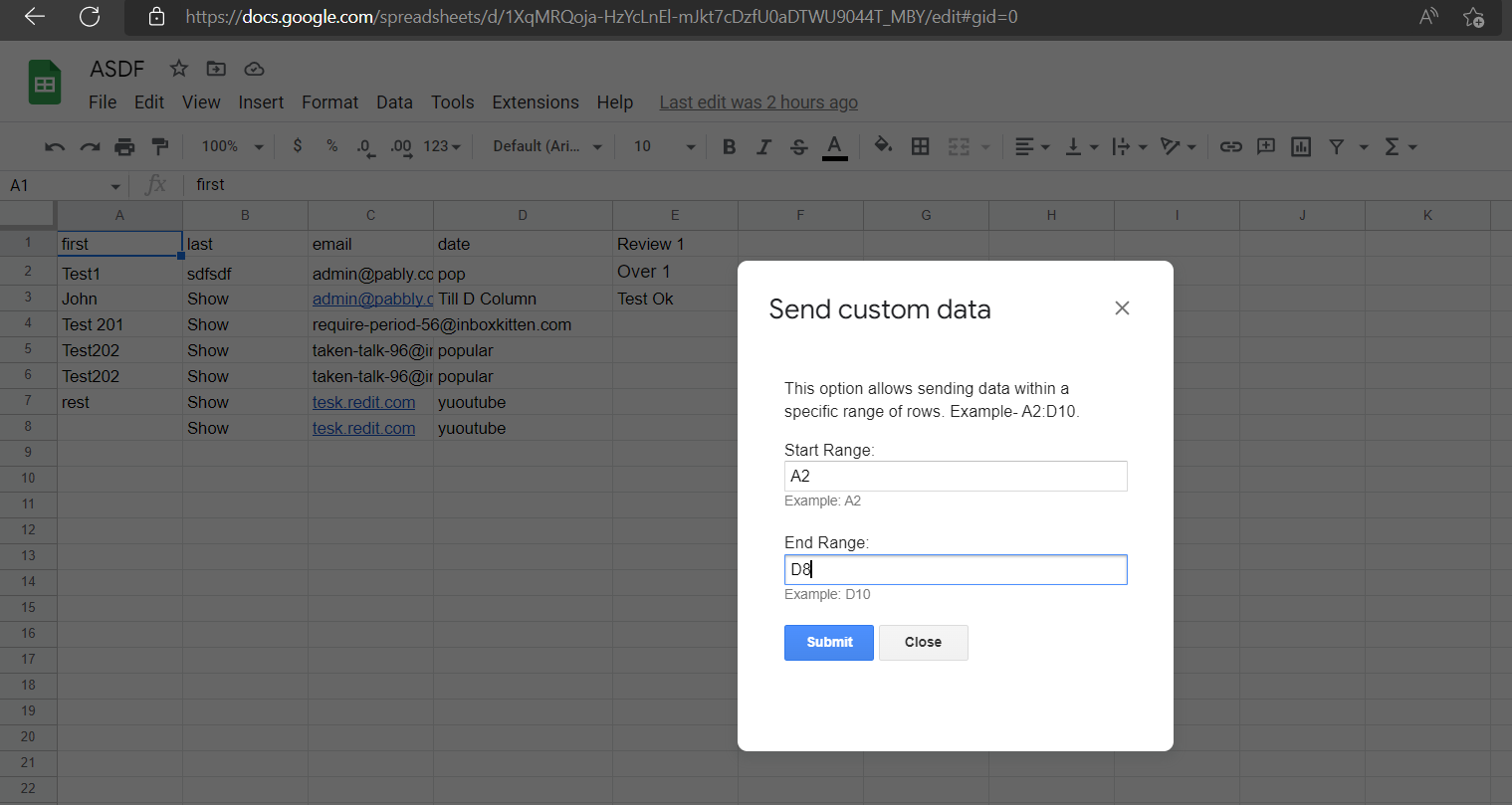Open tesk.redit.com link in row 7
Viewport: 1512px width, 805px height.
pyautogui.click(x=363, y=402)
